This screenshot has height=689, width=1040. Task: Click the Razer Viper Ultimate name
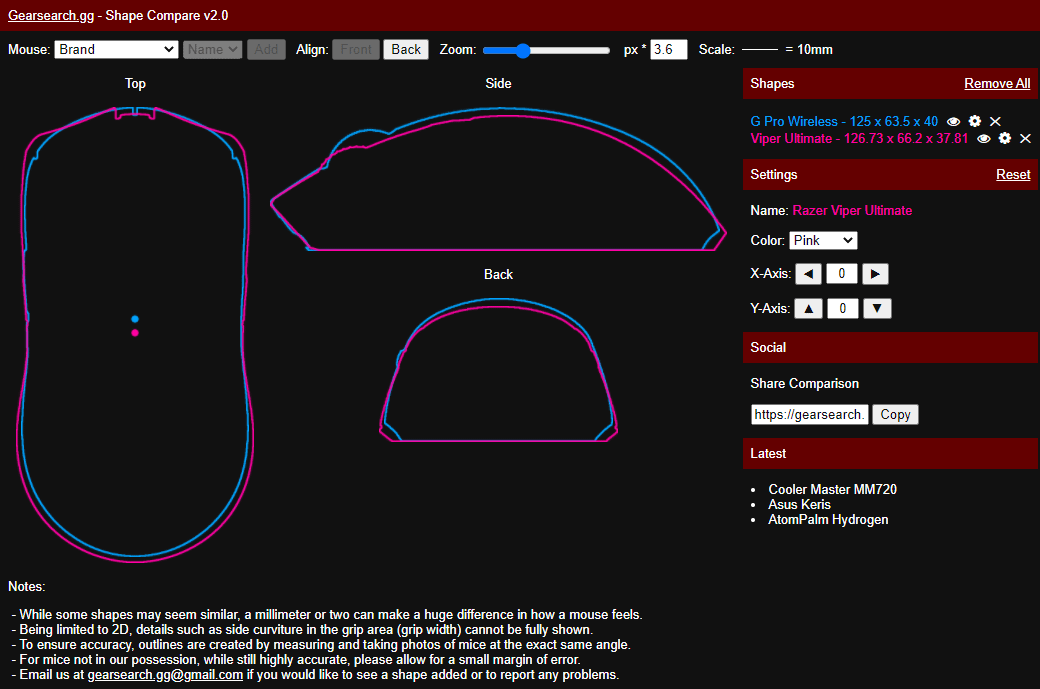852,210
